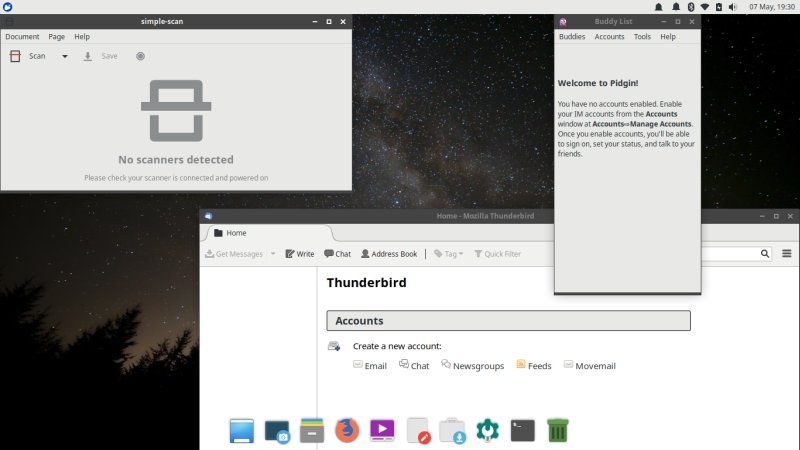Create a new Email account link
This screenshot has height=450, width=800.
click(x=370, y=366)
